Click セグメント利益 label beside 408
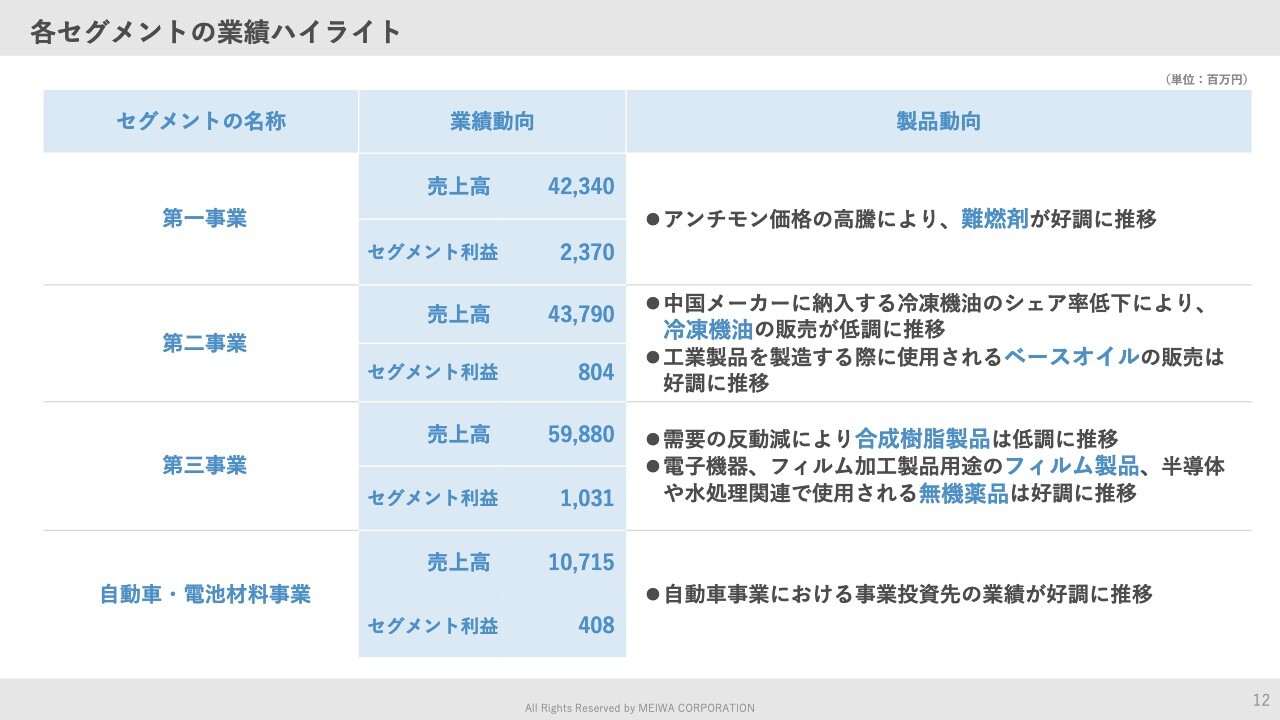 point(433,626)
